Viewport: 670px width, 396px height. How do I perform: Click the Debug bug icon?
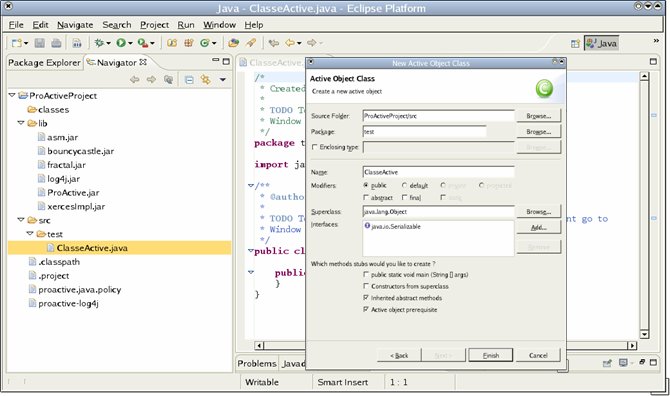pyautogui.click(x=99, y=43)
